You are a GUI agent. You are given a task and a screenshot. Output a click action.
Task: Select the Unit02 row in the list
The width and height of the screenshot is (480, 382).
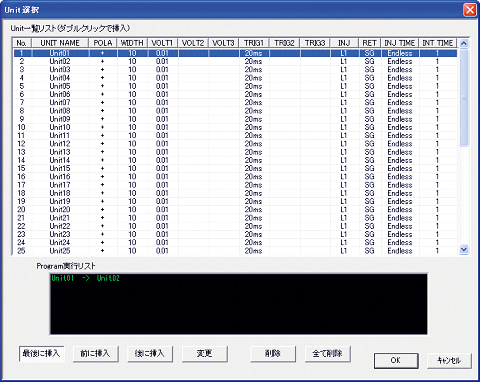pyautogui.click(x=235, y=61)
